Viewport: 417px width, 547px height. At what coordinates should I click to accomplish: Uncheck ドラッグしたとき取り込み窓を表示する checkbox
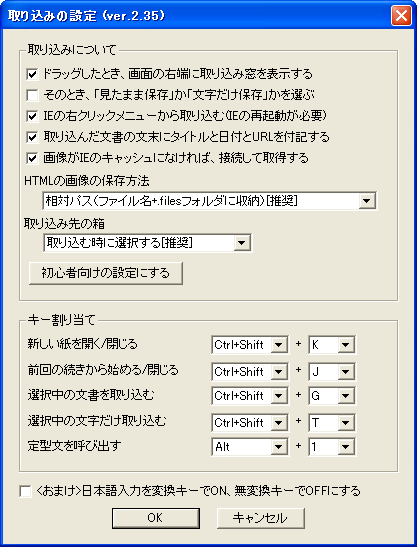(32, 74)
